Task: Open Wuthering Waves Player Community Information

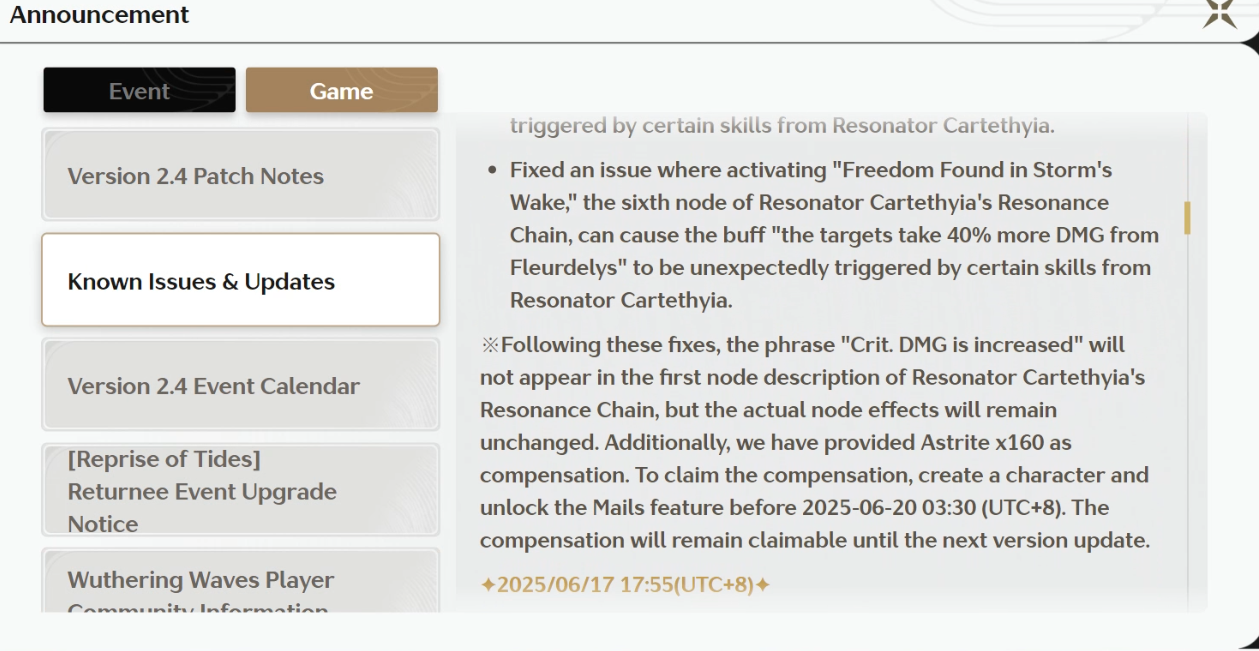Action: pyautogui.click(x=240, y=582)
